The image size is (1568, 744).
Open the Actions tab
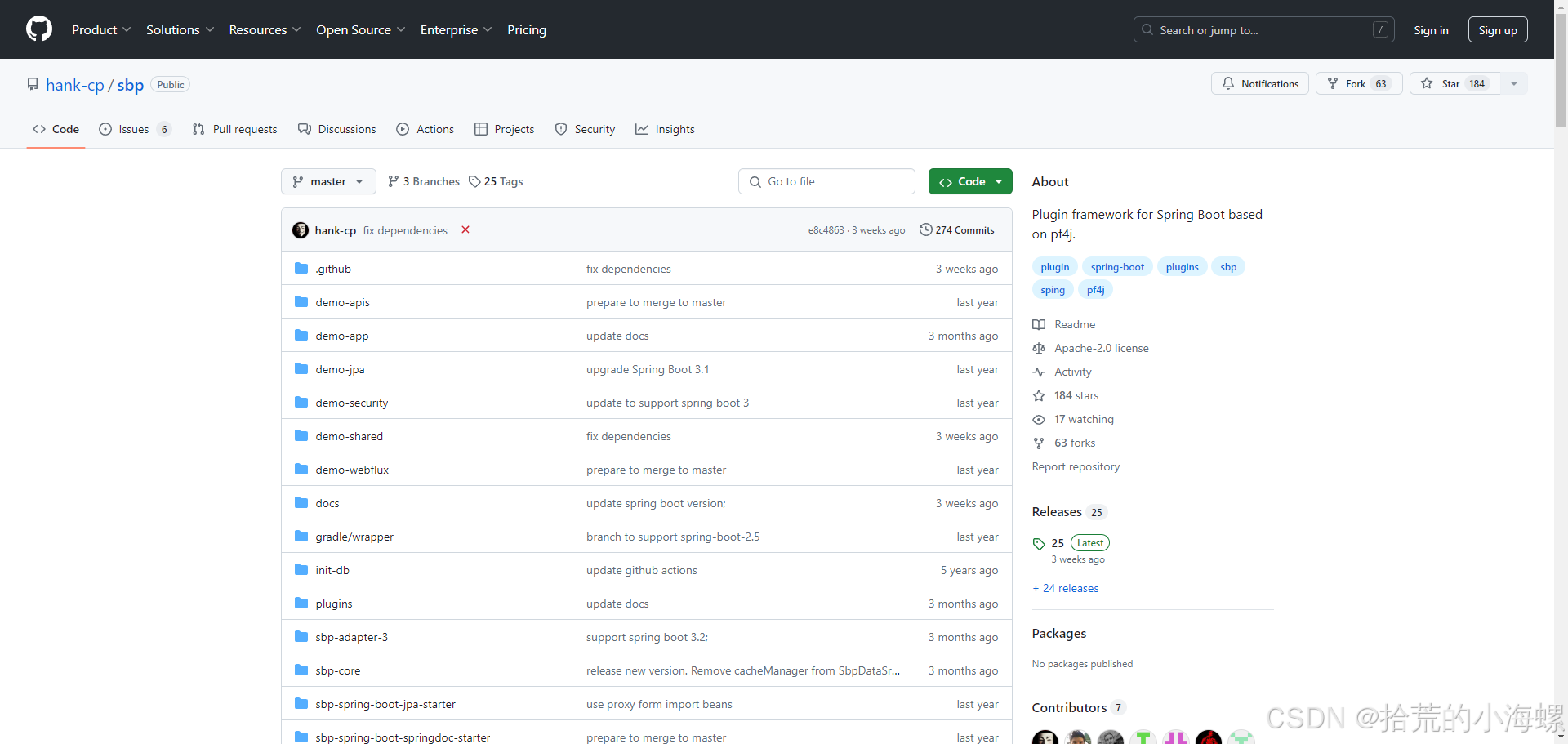pyautogui.click(x=425, y=129)
